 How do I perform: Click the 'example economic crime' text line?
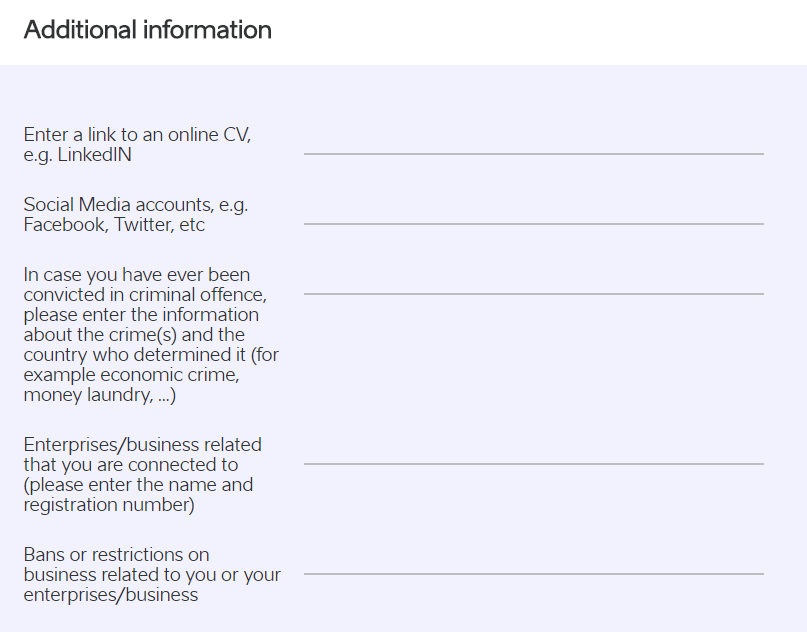tap(132, 375)
